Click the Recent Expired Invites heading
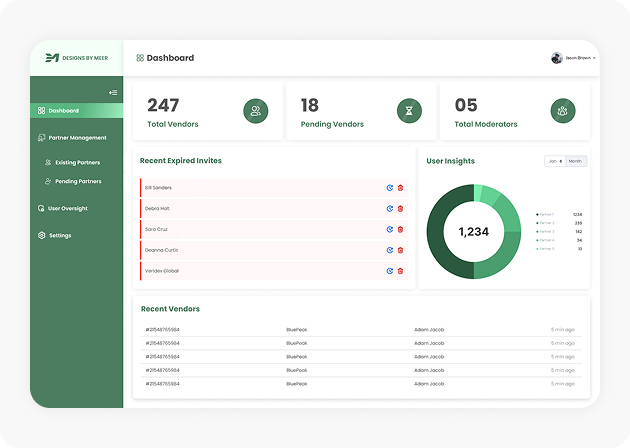The width and height of the screenshot is (630, 448). (x=181, y=161)
